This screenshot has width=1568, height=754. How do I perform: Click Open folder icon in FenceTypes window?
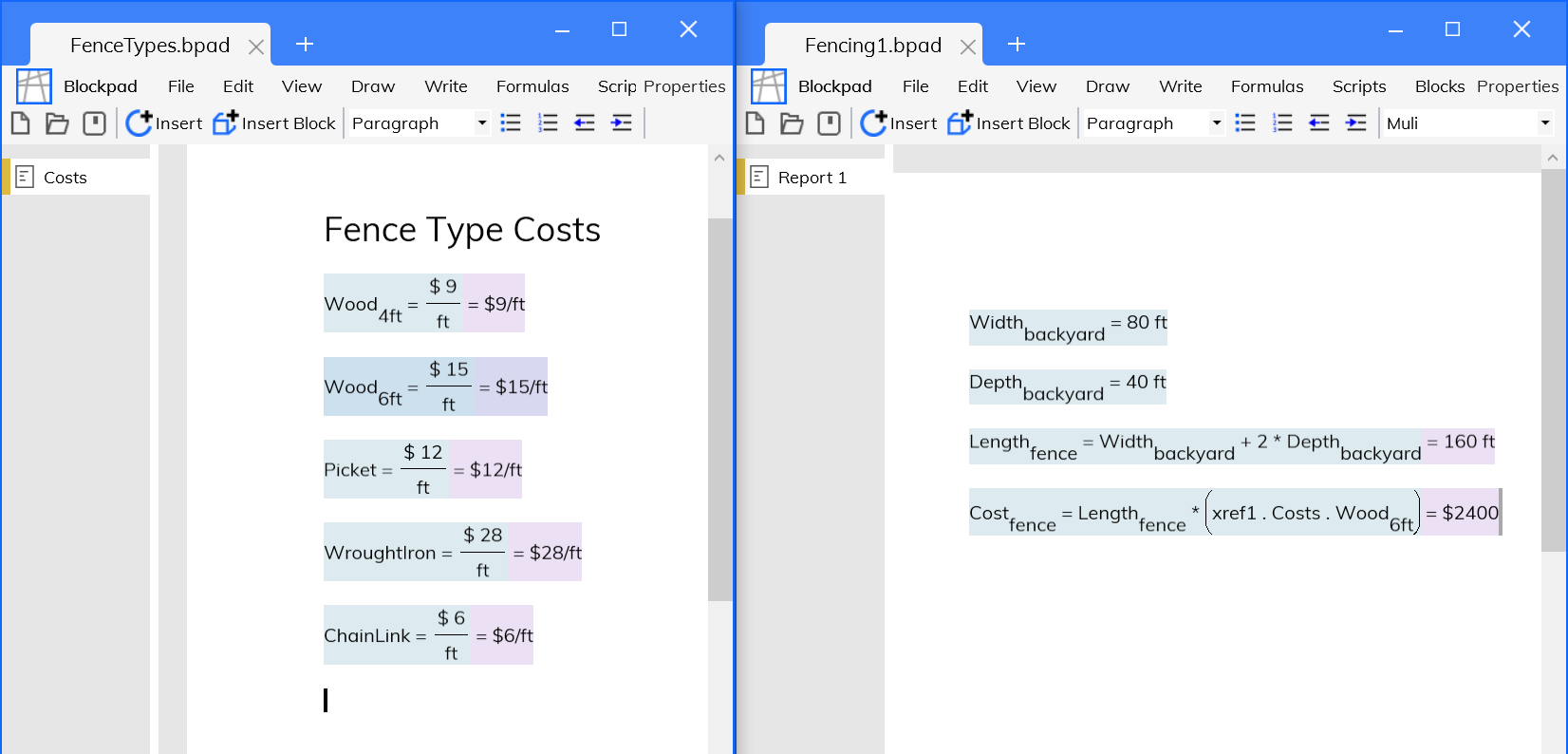(57, 123)
